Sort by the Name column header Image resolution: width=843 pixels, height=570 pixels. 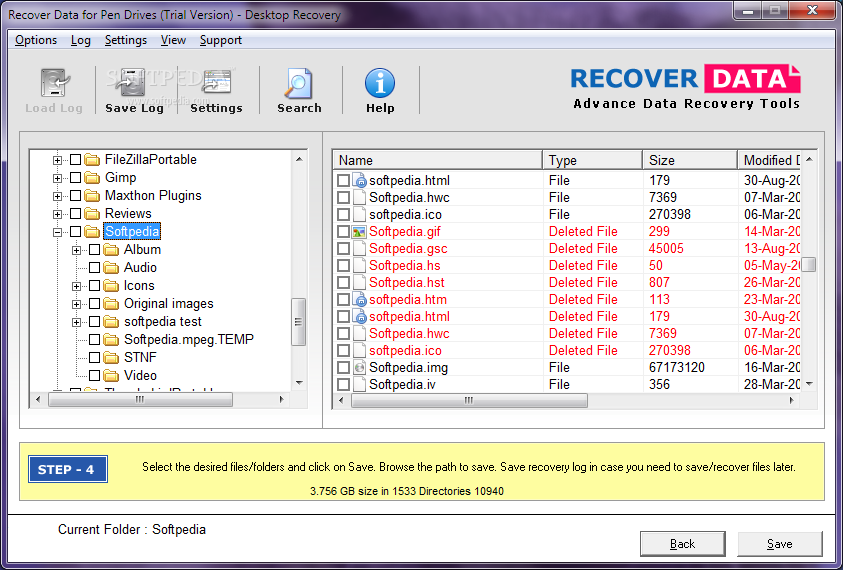438,160
